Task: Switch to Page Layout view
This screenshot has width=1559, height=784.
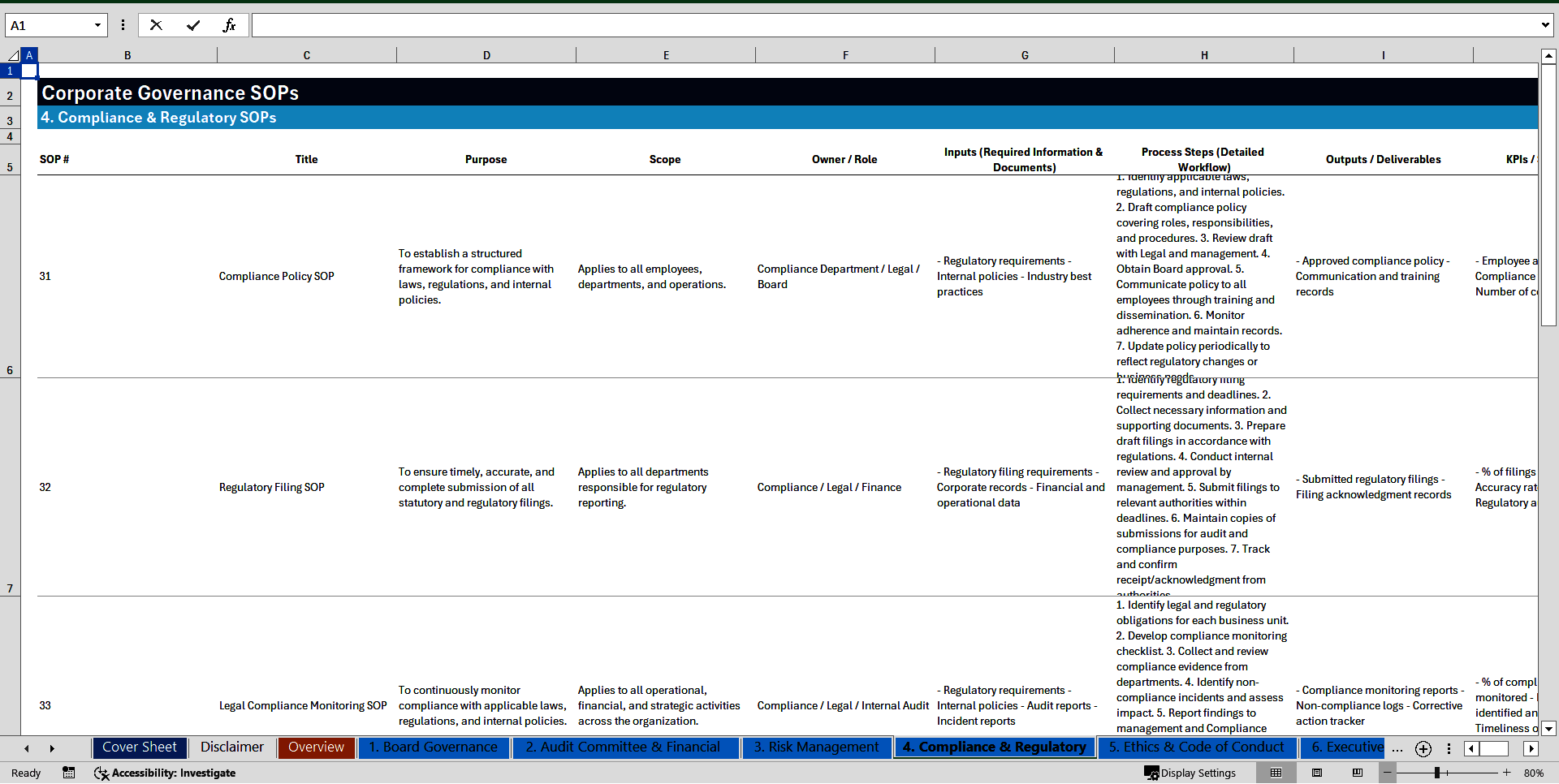Action: point(1317,773)
